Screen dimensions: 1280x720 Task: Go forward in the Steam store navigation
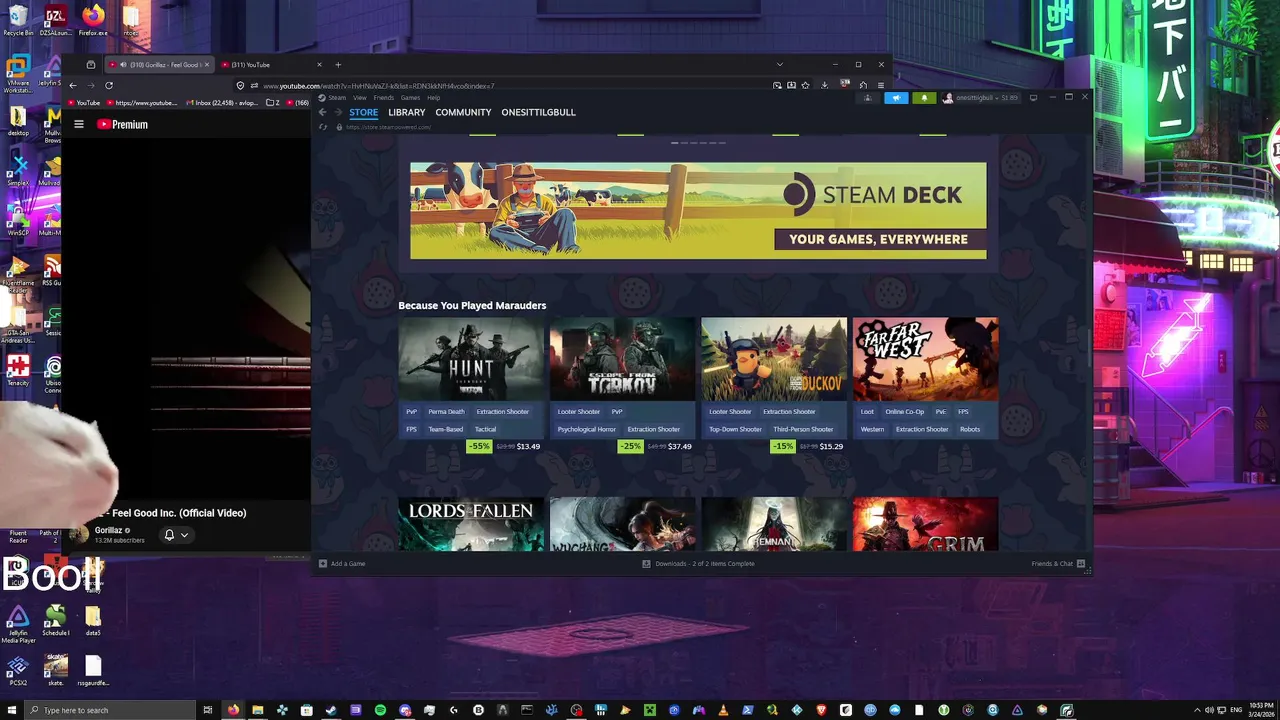pyautogui.click(x=338, y=112)
